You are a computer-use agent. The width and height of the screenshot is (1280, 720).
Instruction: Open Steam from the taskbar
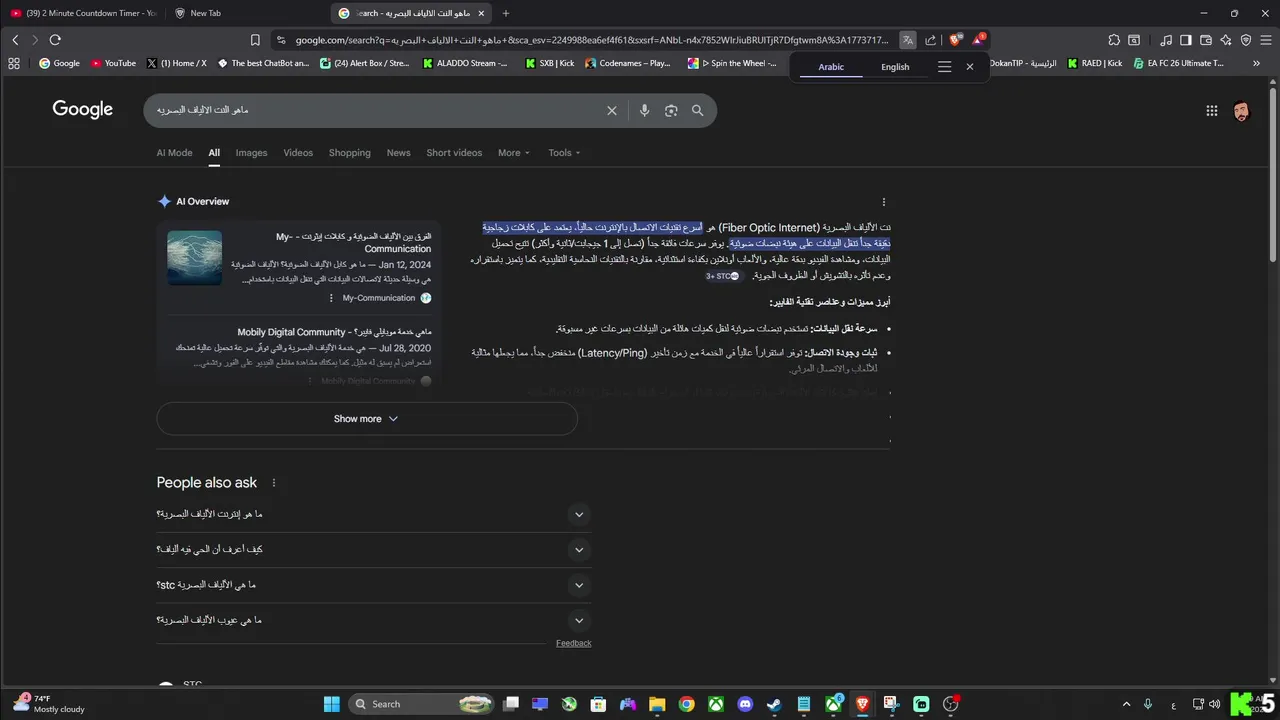(774, 704)
